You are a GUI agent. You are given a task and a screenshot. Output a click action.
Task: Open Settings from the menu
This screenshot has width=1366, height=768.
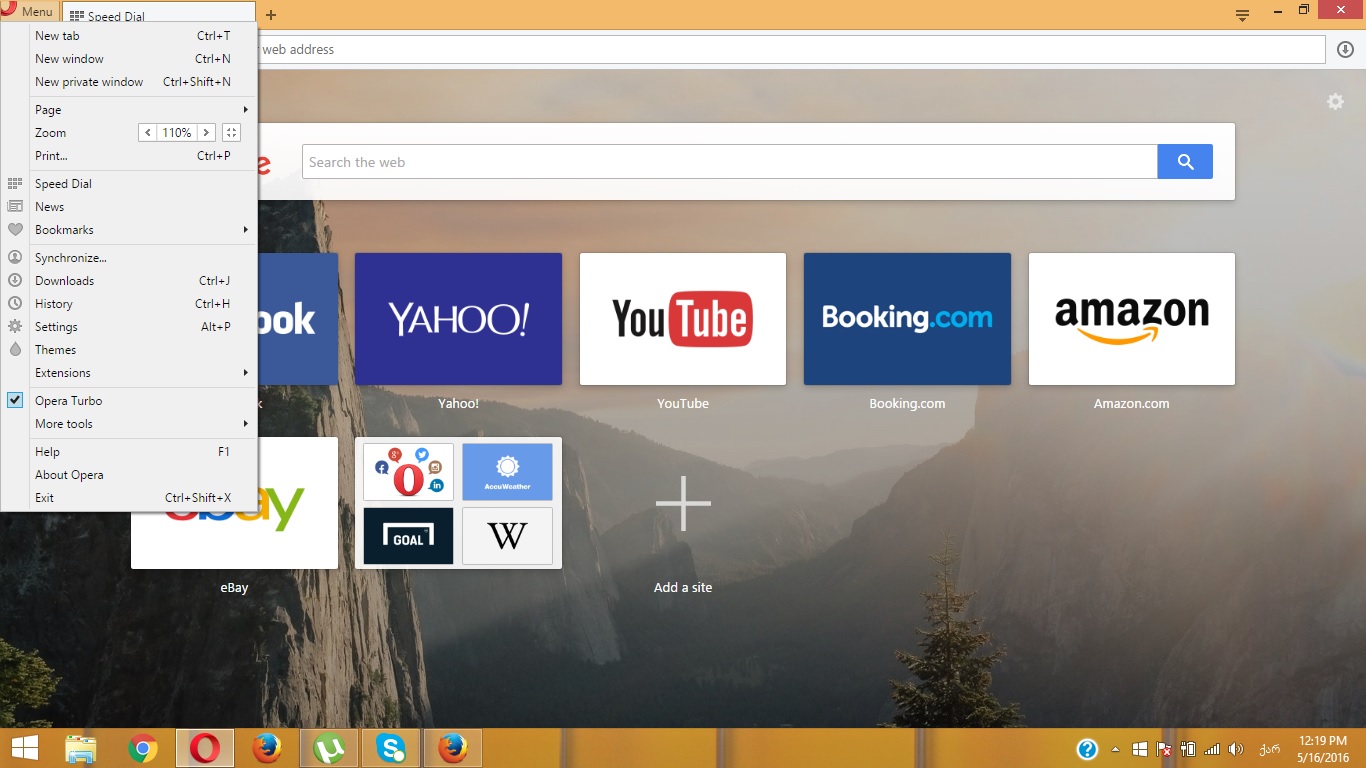(130, 327)
